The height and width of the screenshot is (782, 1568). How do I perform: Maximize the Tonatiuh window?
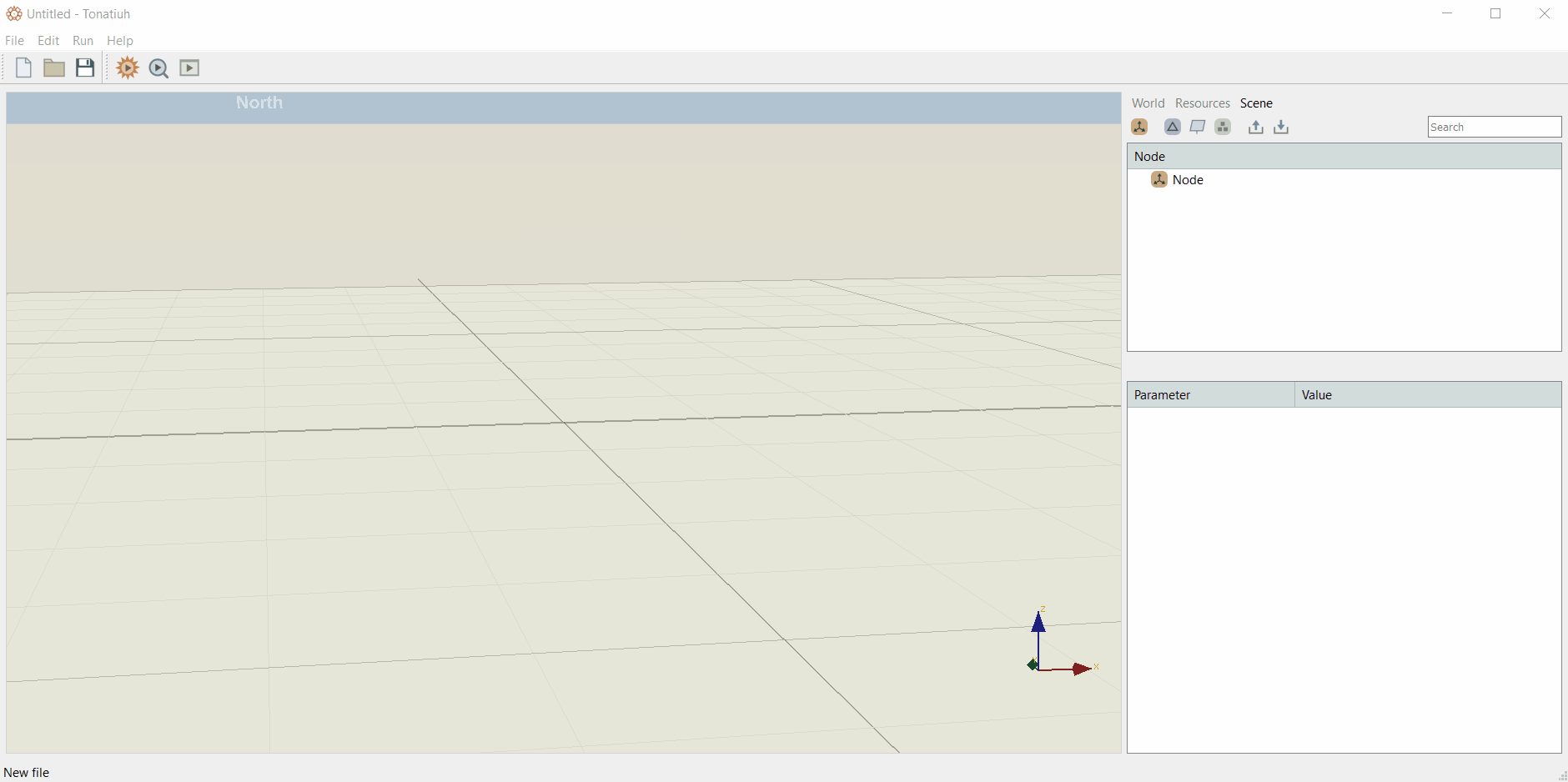pos(1495,13)
